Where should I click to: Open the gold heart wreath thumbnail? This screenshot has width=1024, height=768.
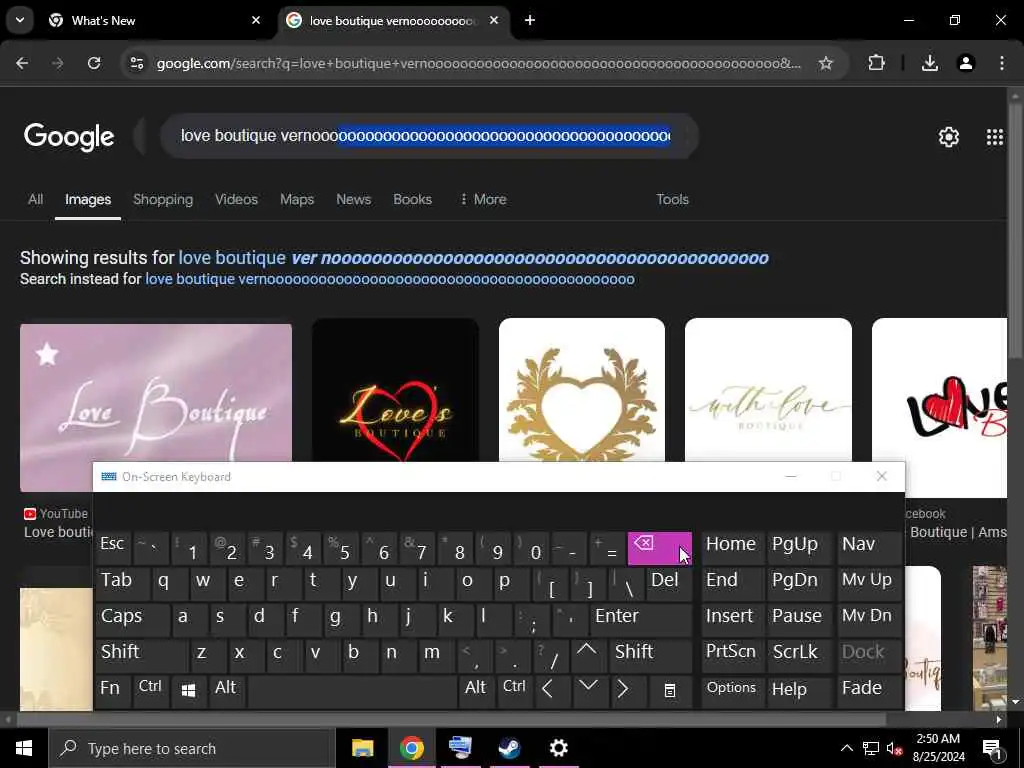pyautogui.click(x=582, y=390)
